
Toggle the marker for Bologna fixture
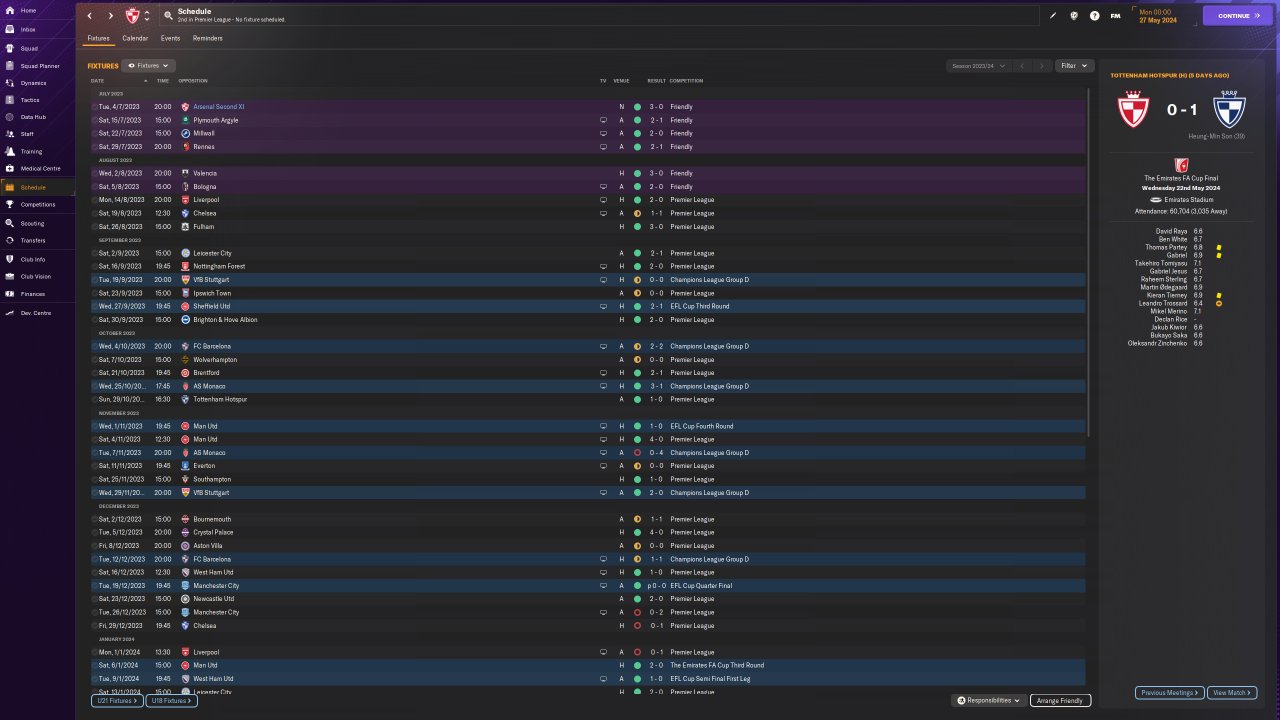coord(95,187)
